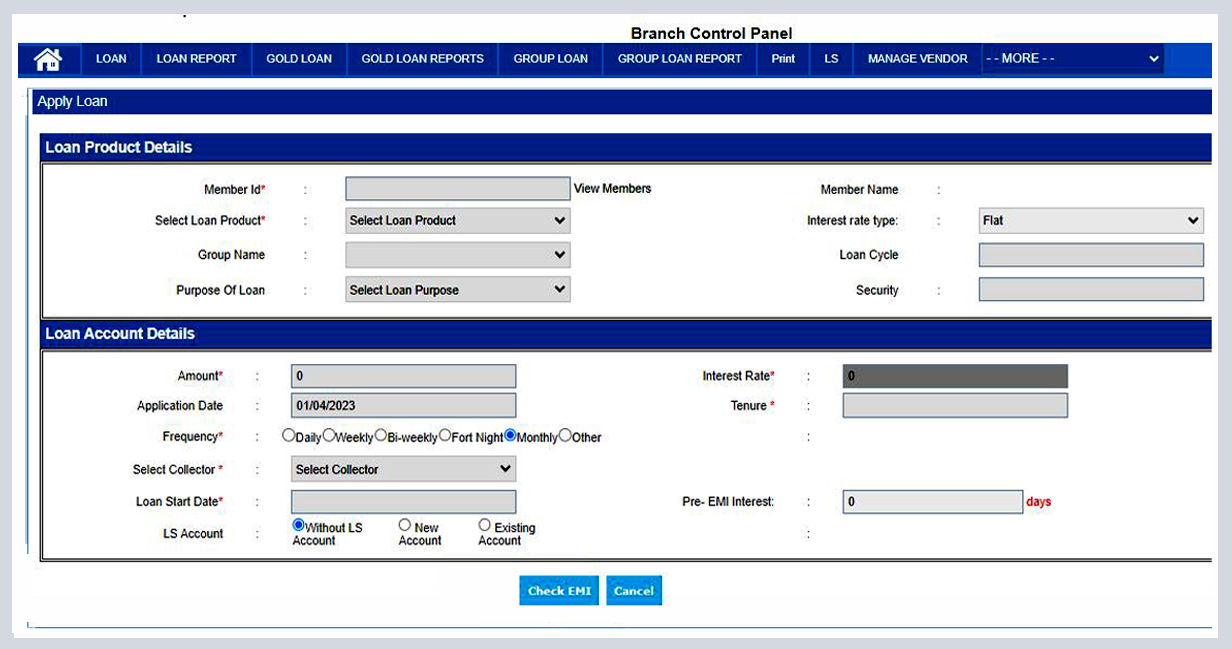The width and height of the screenshot is (1232, 649).
Task: Go to GOLD LOAN section
Action: tap(298, 59)
